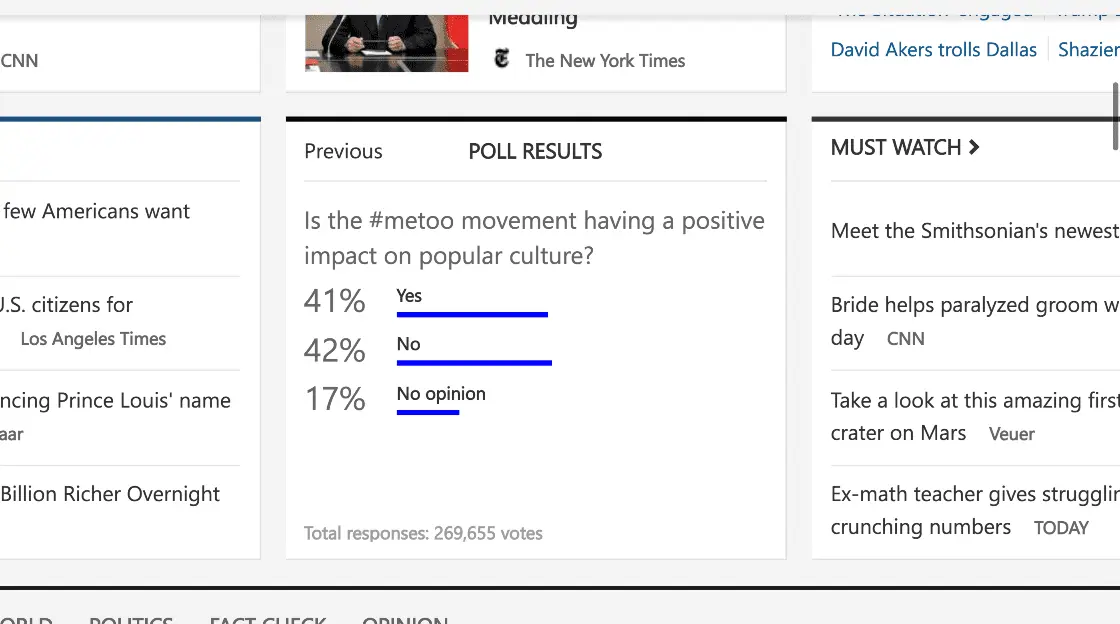This screenshot has height=624, width=1120.
Task: Click the 42% No result percentage
Action: [x=335, y=350]
